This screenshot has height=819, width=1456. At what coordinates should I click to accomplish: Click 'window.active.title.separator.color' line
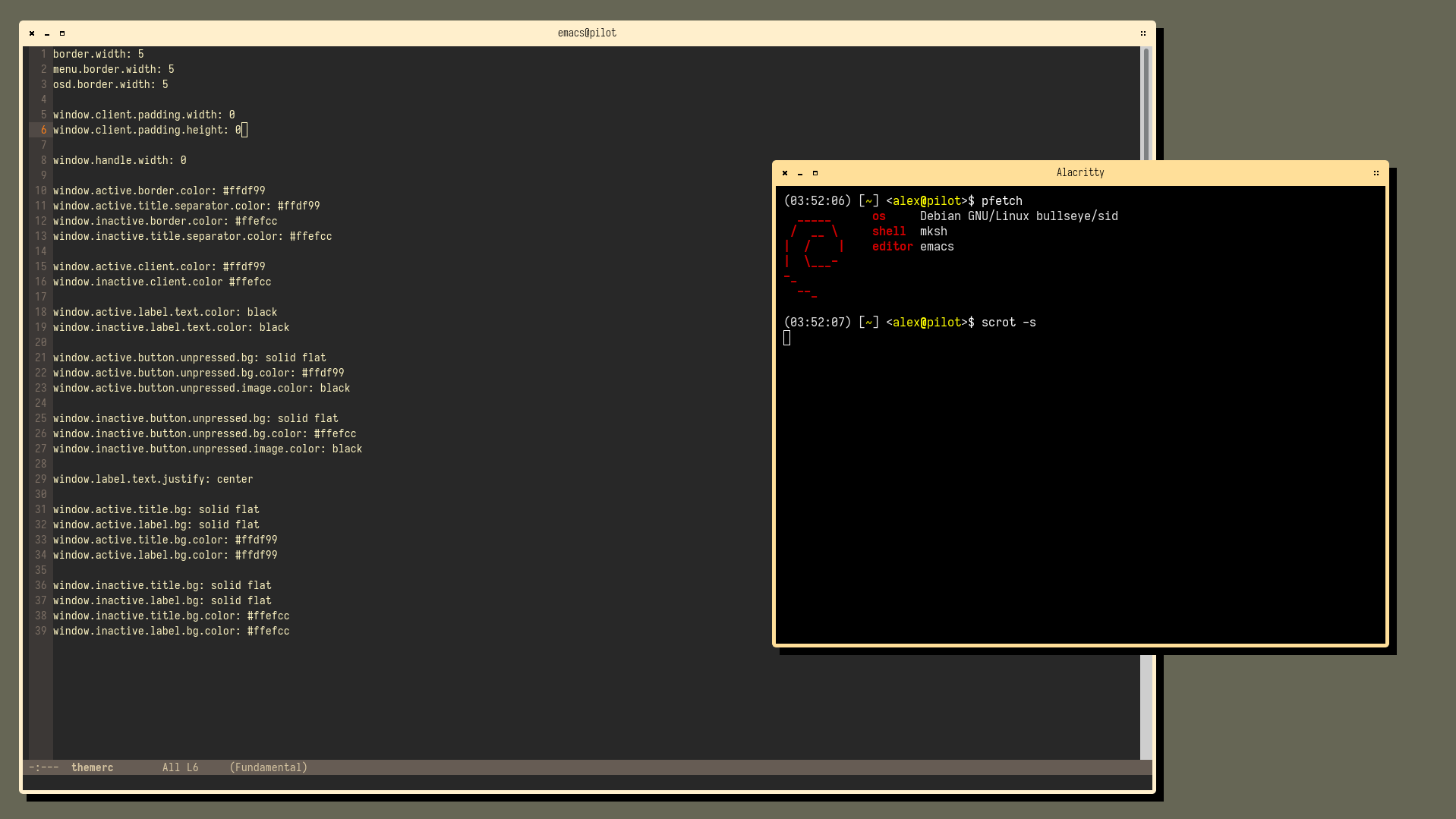click(x=187, y=206)
